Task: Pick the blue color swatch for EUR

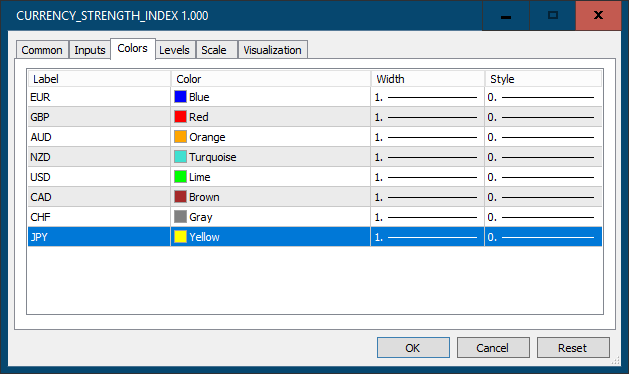Action: click(181, 97)
